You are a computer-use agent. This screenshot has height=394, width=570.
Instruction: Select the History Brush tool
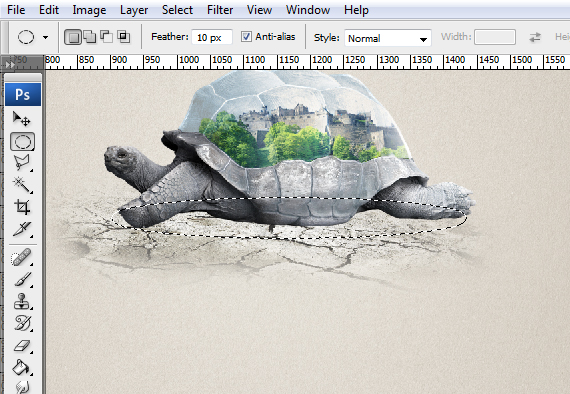22,323
